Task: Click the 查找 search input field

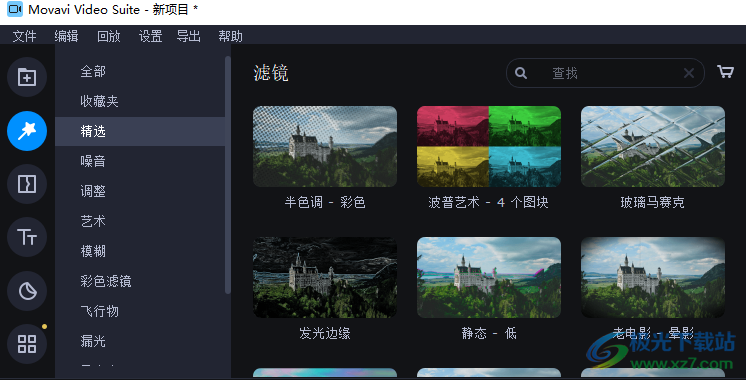Action: point(605,73)
